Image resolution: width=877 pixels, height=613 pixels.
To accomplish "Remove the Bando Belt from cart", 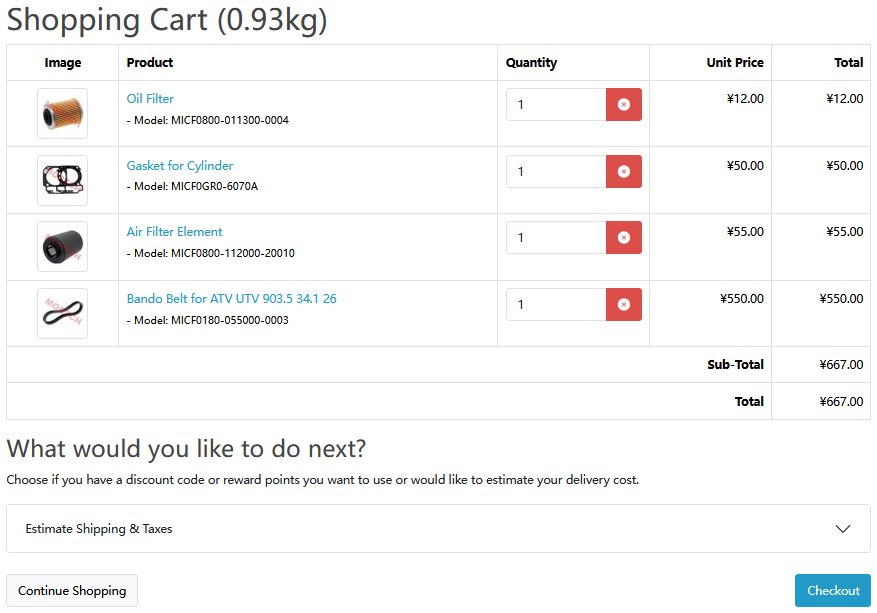I will click(623, 304).
